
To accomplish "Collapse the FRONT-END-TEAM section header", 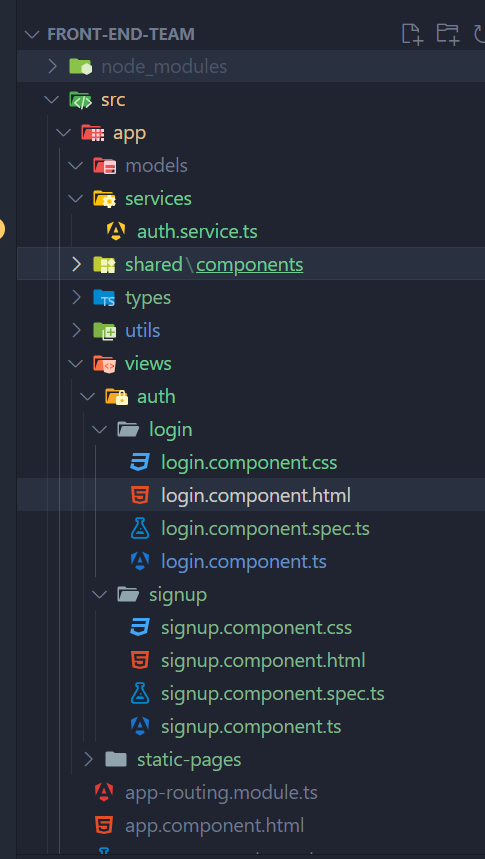I will click(32, 34).
